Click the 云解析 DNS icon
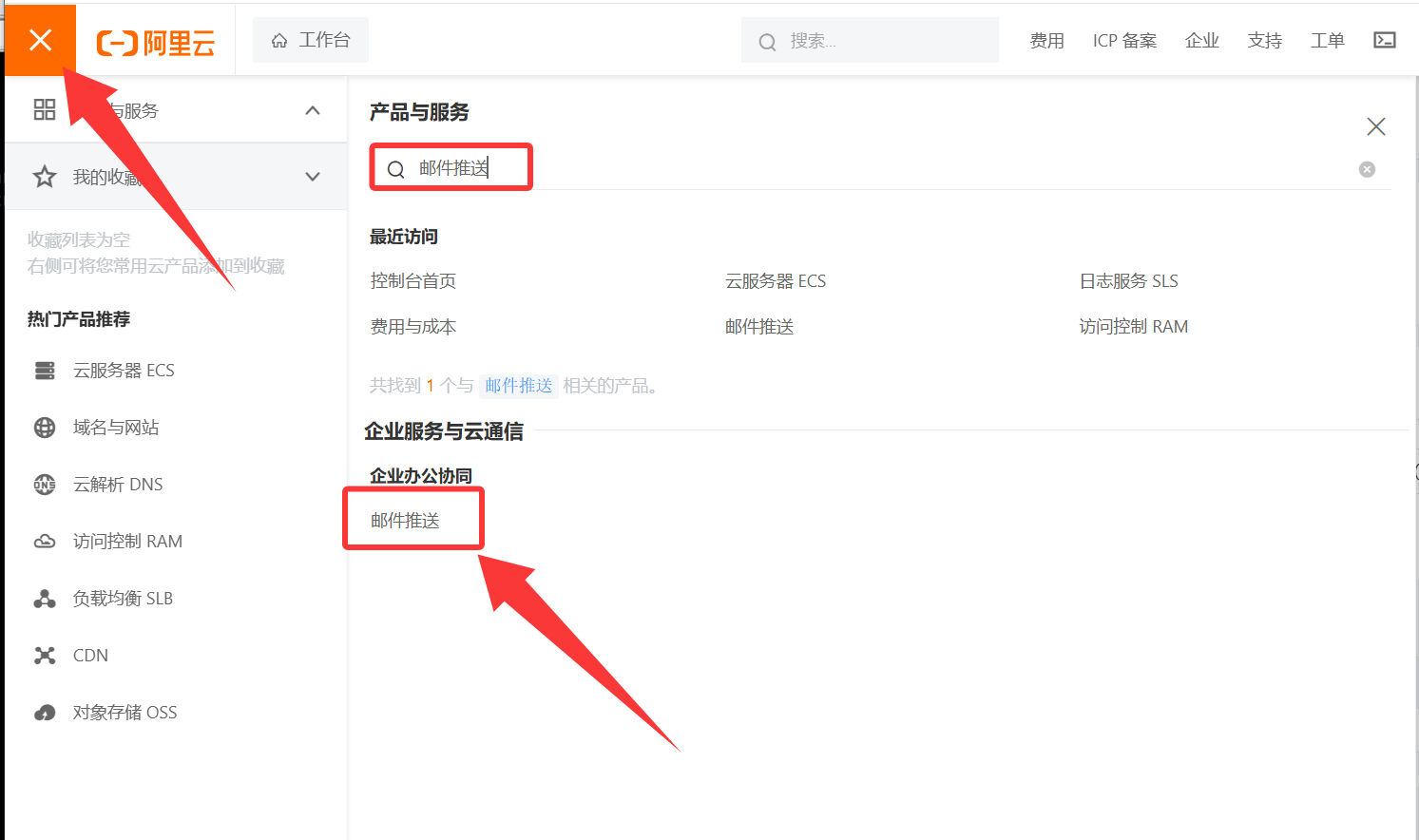This screenshot has width=1419, height=840. tap(45, 485)
